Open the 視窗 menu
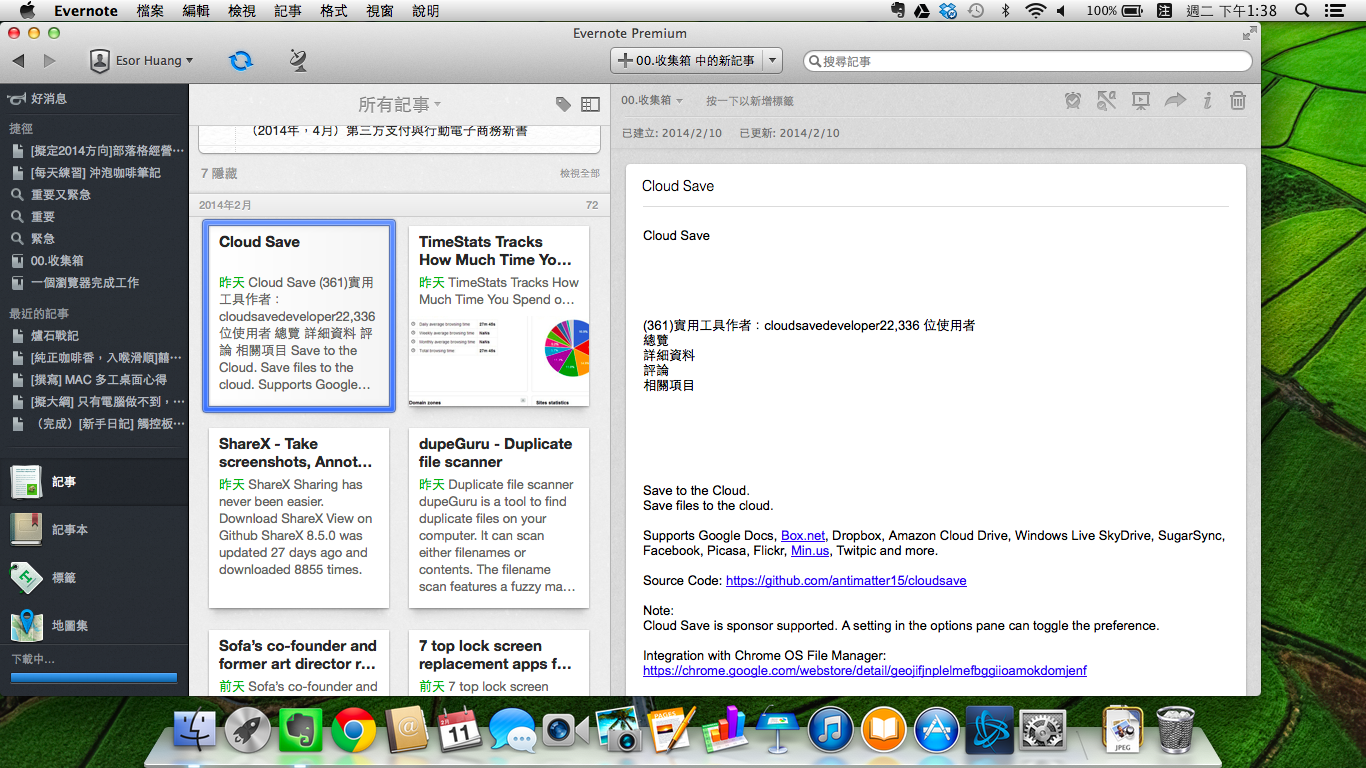Screen dimensions: 1366x768 pyautogui.click(x=379, y=11)
